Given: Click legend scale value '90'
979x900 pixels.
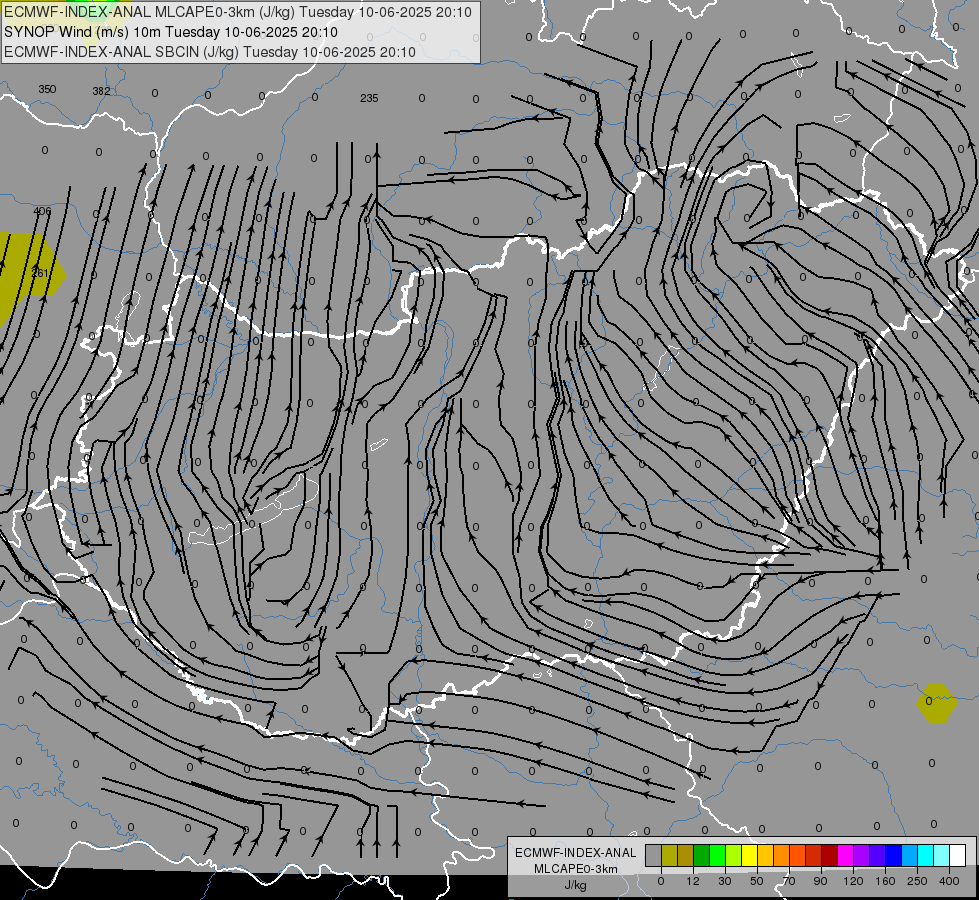Looking at the screenshot, I should click(x=820, y=881).
